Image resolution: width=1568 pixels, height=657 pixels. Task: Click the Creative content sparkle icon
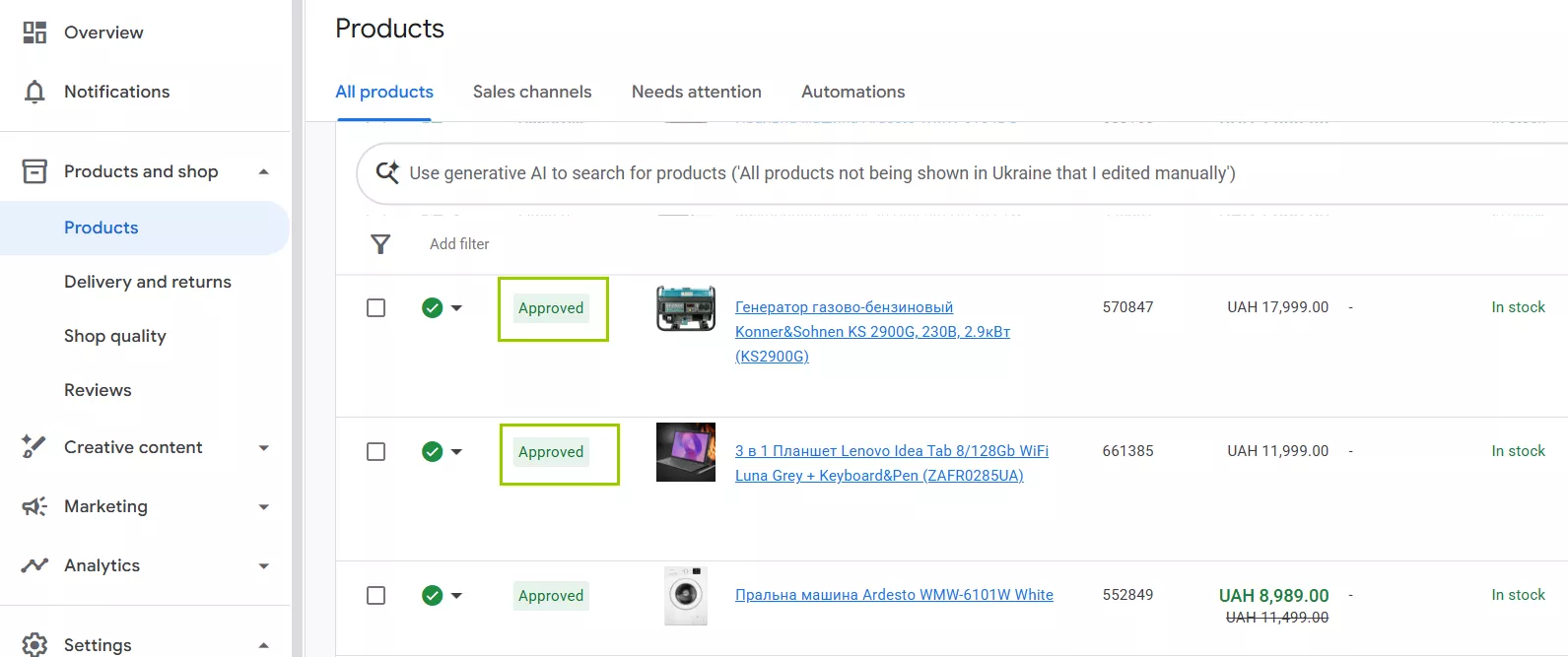[x=34, y=447]
